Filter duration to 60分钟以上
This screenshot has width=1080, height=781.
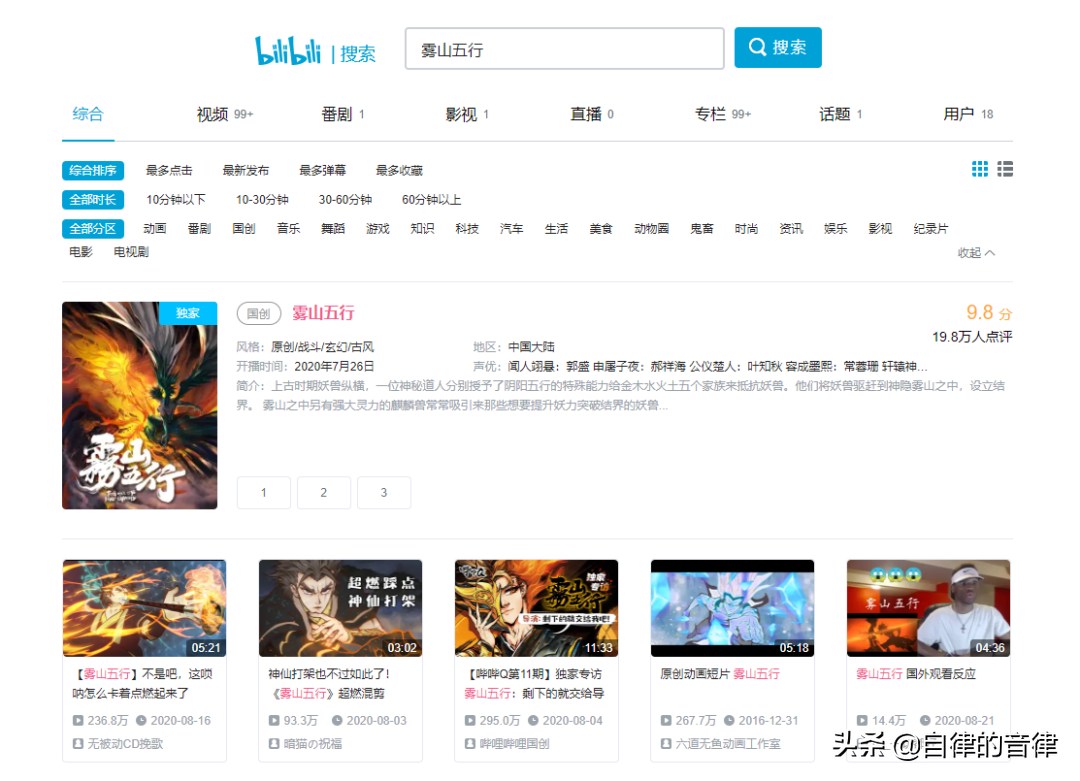[x=432, y=200]
